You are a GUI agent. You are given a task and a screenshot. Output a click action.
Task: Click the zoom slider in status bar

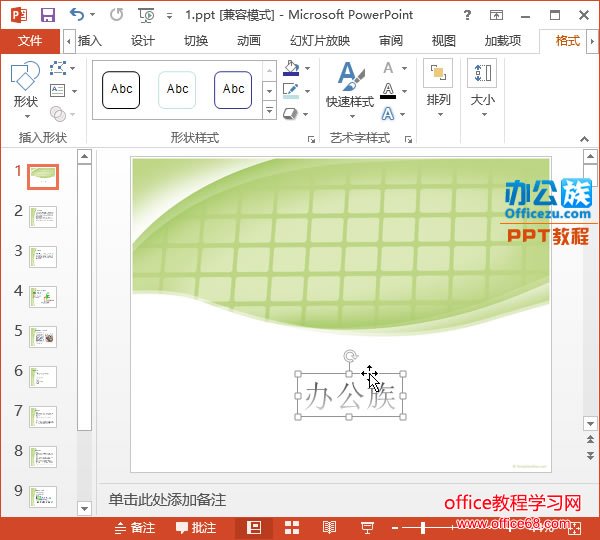pyautogui.click(x=425, y=527)
